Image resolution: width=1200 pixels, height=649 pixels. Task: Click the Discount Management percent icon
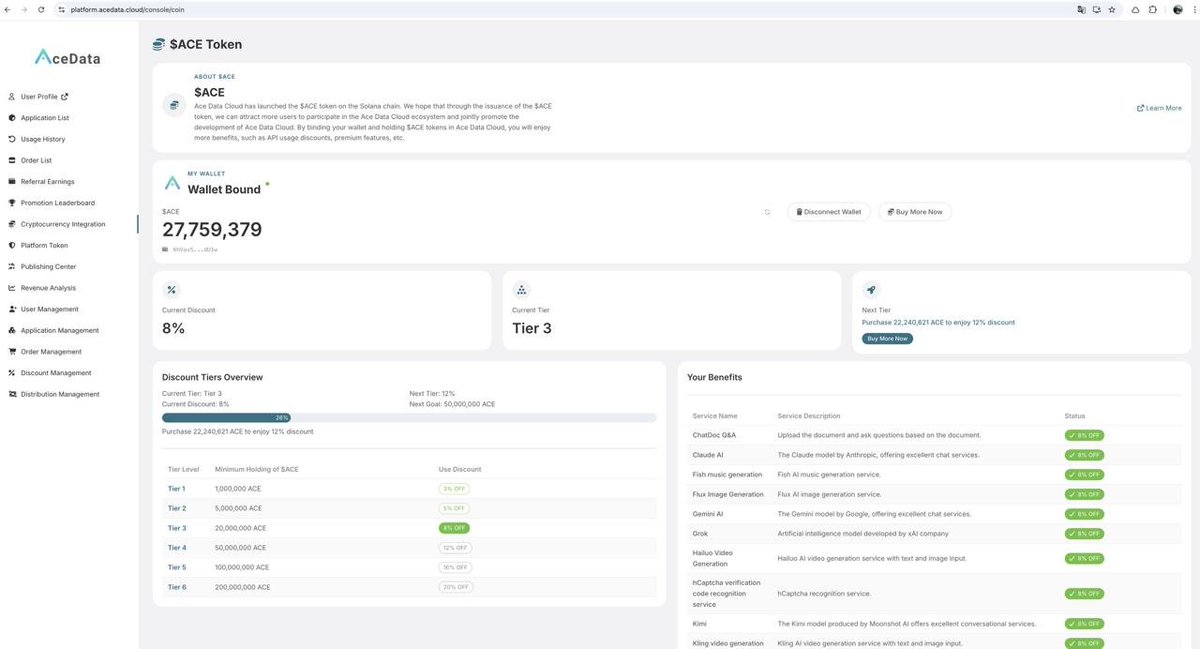tap(12, 373)
